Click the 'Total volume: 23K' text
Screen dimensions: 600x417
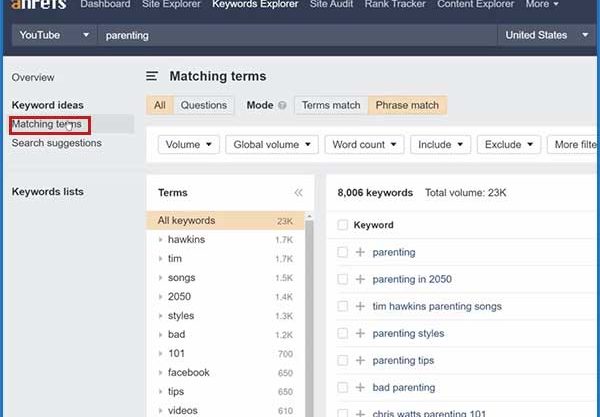pos(466,192)
